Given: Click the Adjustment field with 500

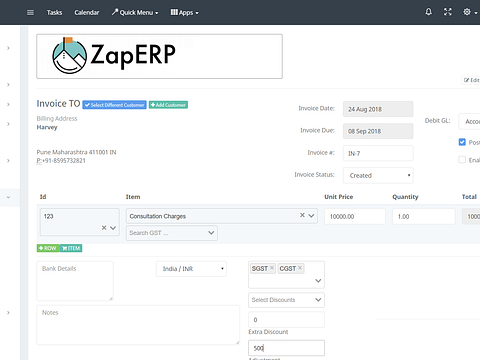Looking at the screenshot, I should [x=286, y=348].
